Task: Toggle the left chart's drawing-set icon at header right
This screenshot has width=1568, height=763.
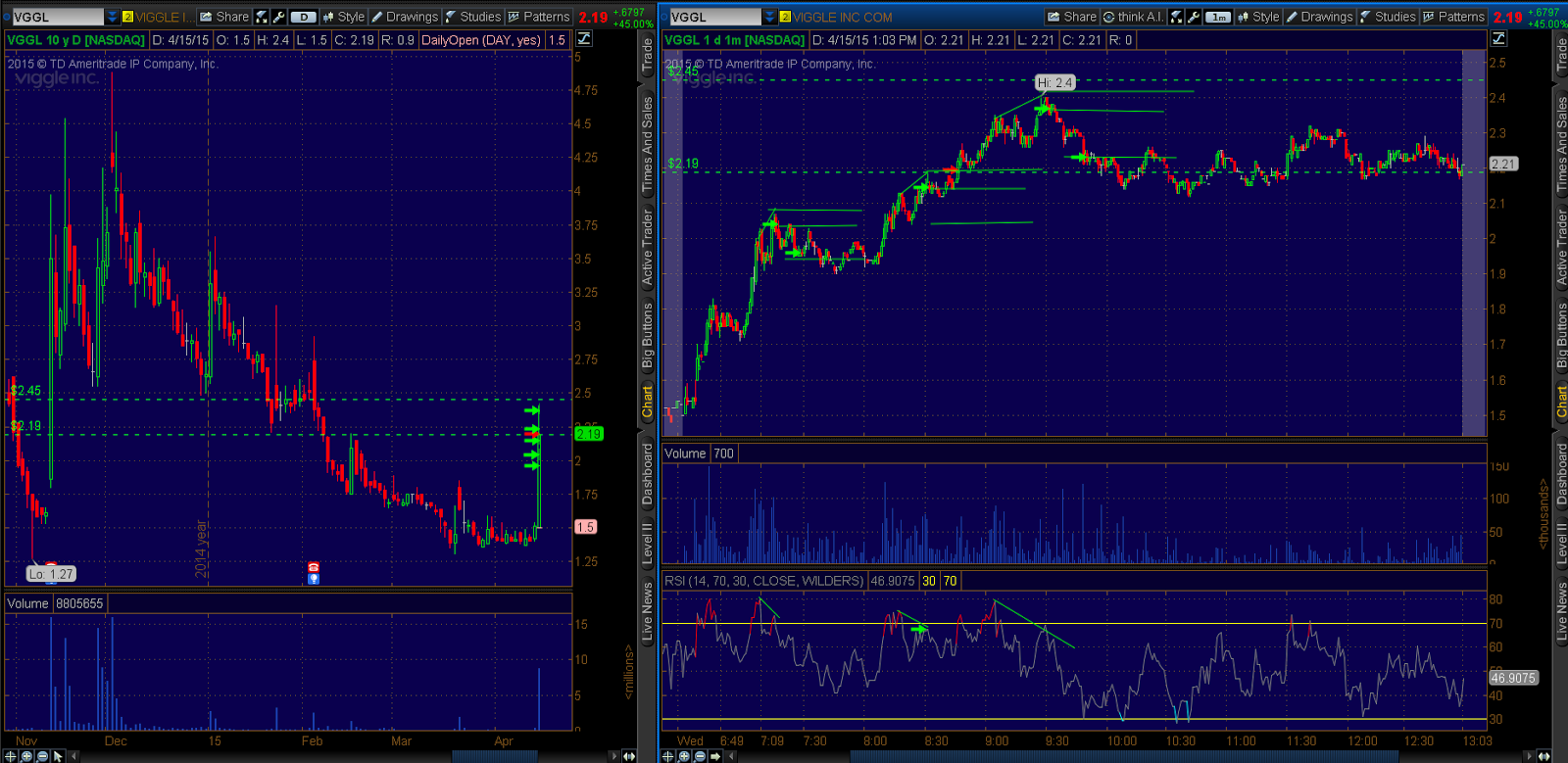Action: [x=584, y=39]
